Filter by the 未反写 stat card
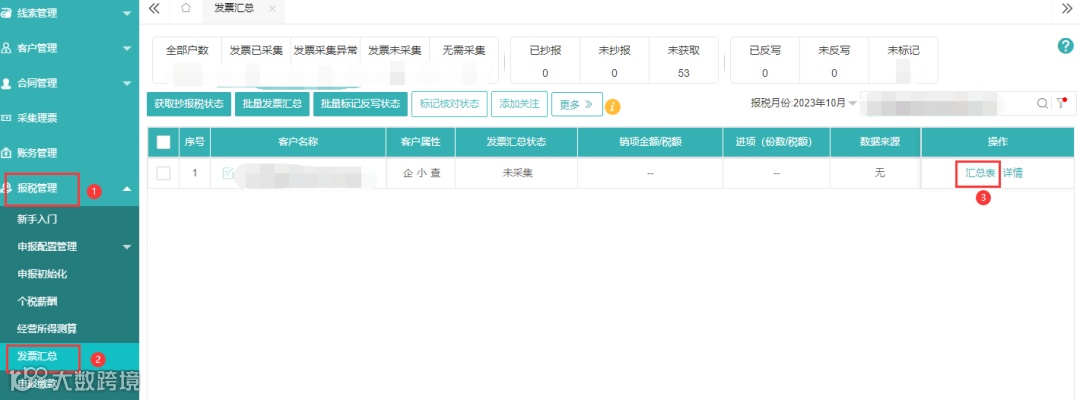 834,61
